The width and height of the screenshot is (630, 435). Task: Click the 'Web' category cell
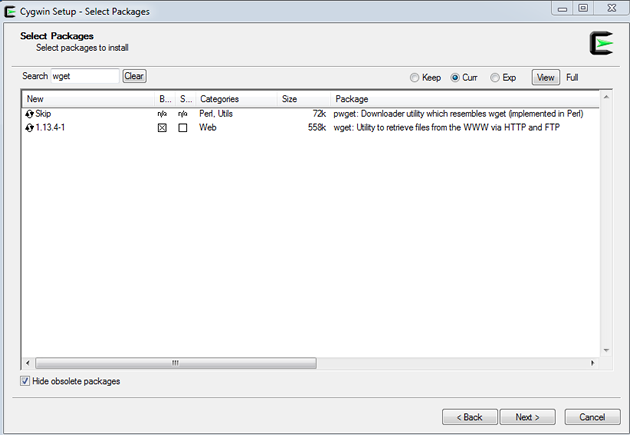click(x=208, y=127)
